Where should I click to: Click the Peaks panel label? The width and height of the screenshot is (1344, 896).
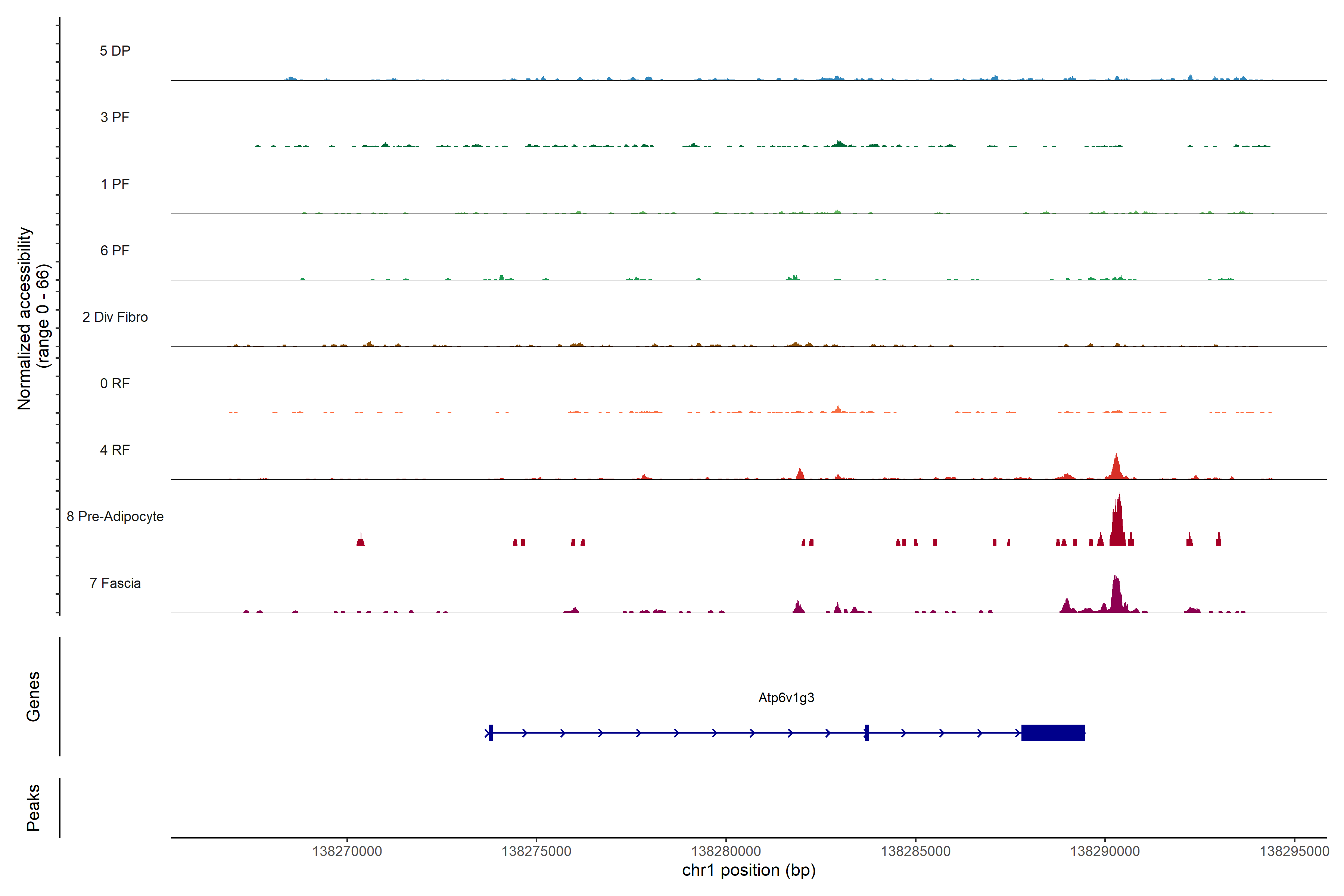tap(33, 808)
